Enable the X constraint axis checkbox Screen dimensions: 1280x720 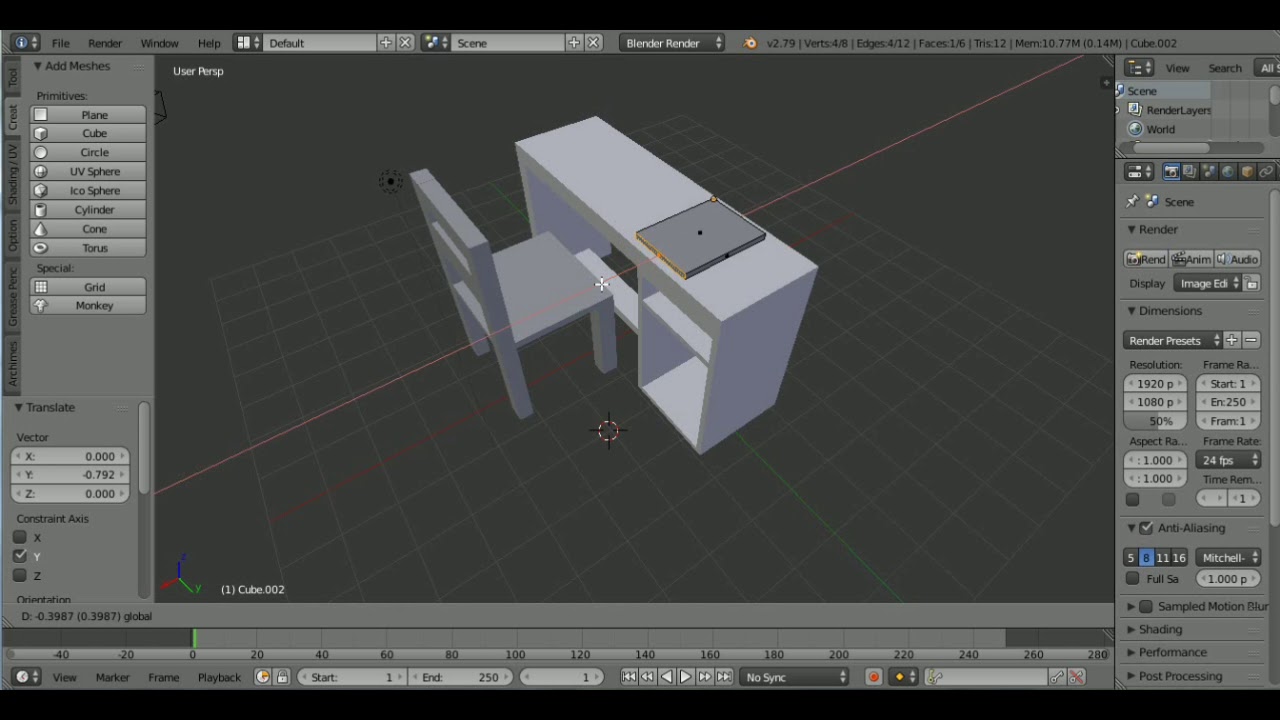click(20, 538)
